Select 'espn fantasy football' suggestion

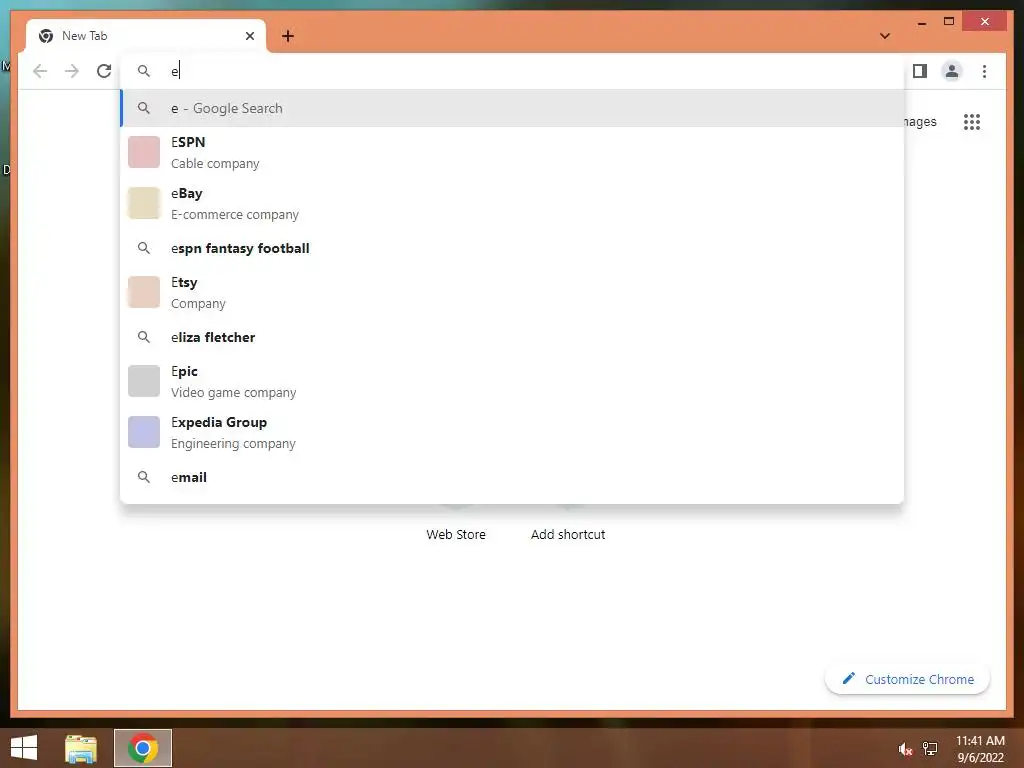pyautogui.click(x=512, y=248)
